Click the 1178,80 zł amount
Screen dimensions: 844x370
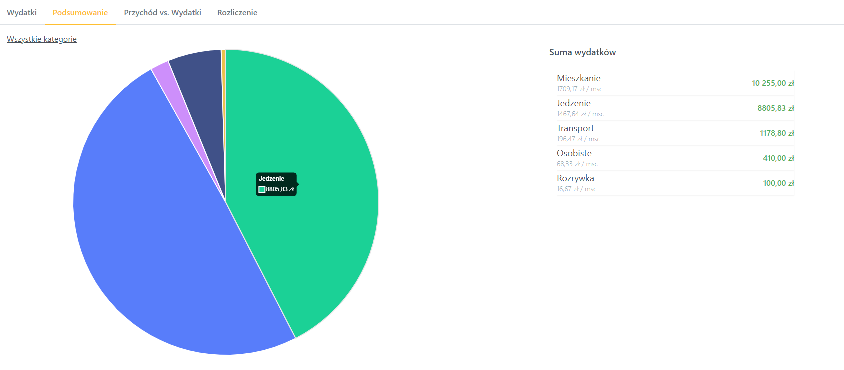point(776,133)
